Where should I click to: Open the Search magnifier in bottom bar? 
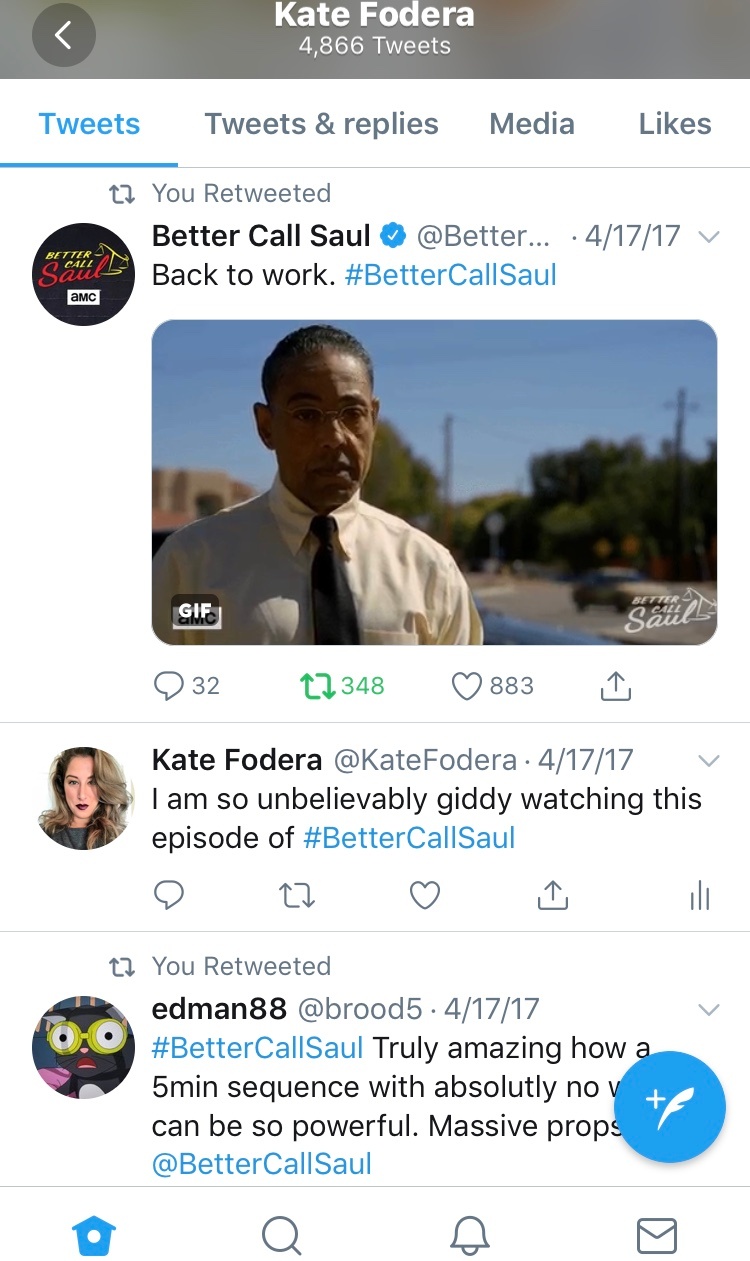[x=282, y=1236]
